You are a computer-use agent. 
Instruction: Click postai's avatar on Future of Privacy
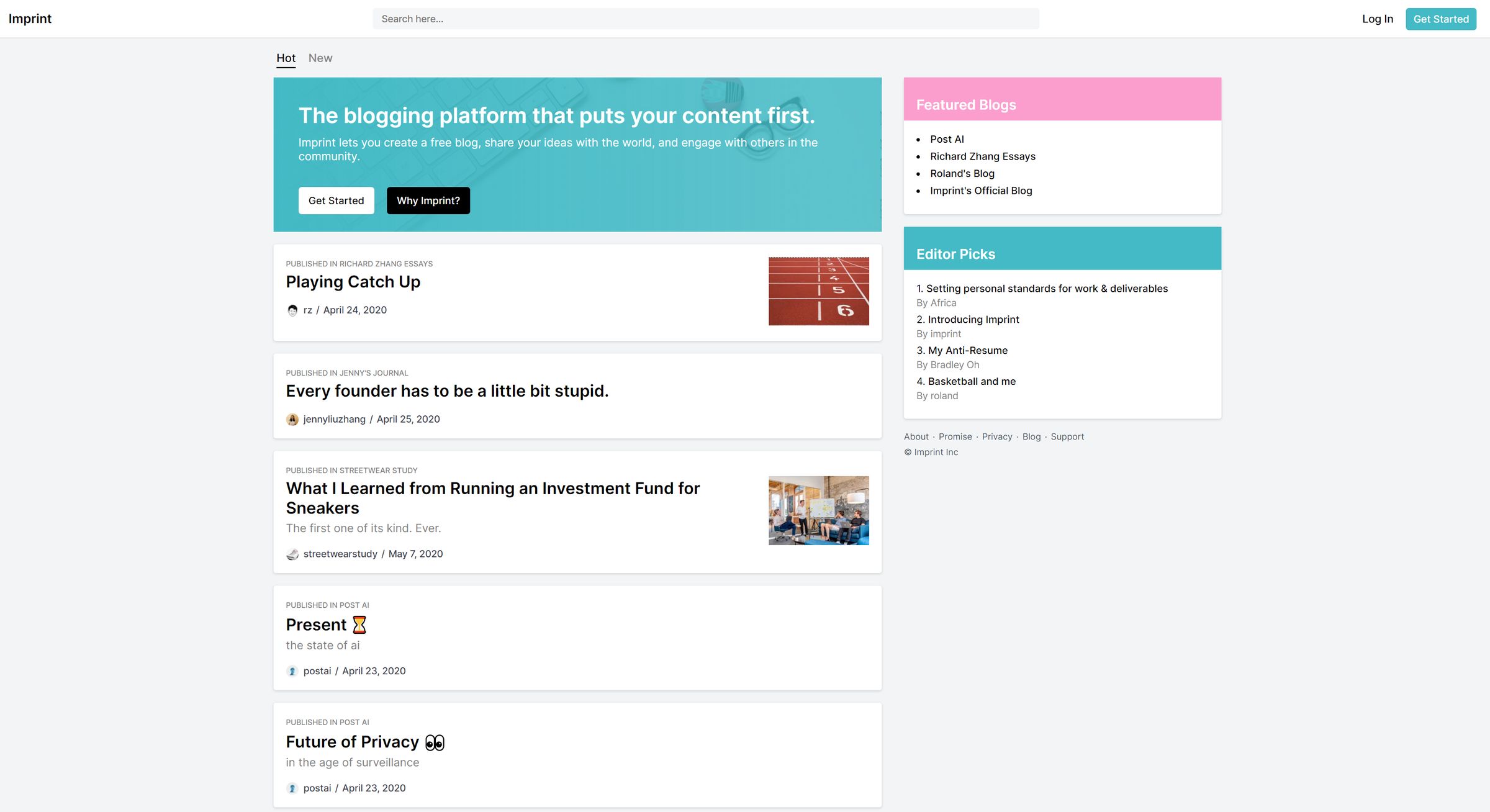click(292, 788)
